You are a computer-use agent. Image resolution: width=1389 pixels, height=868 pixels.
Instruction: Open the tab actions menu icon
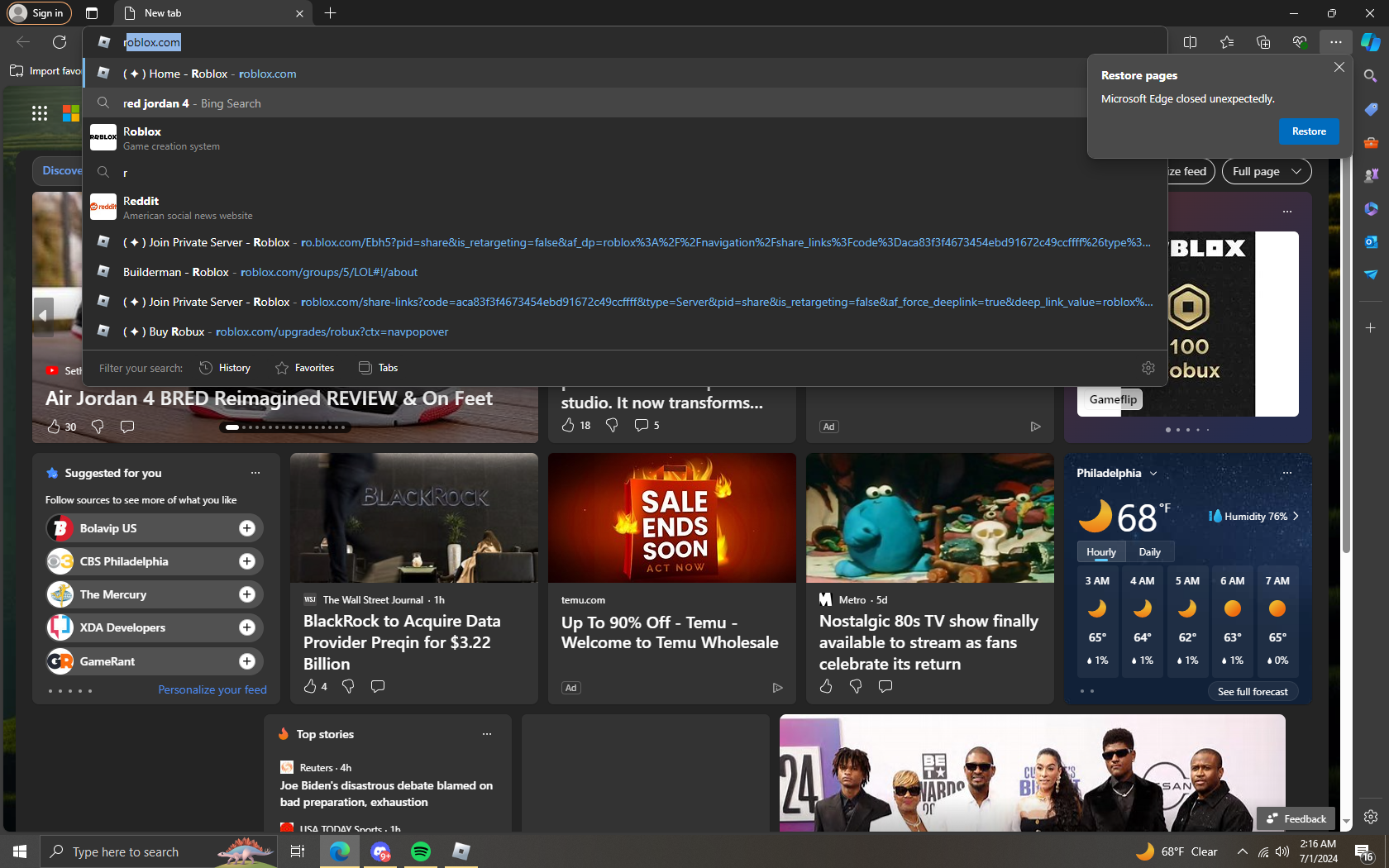coord(92,13)
